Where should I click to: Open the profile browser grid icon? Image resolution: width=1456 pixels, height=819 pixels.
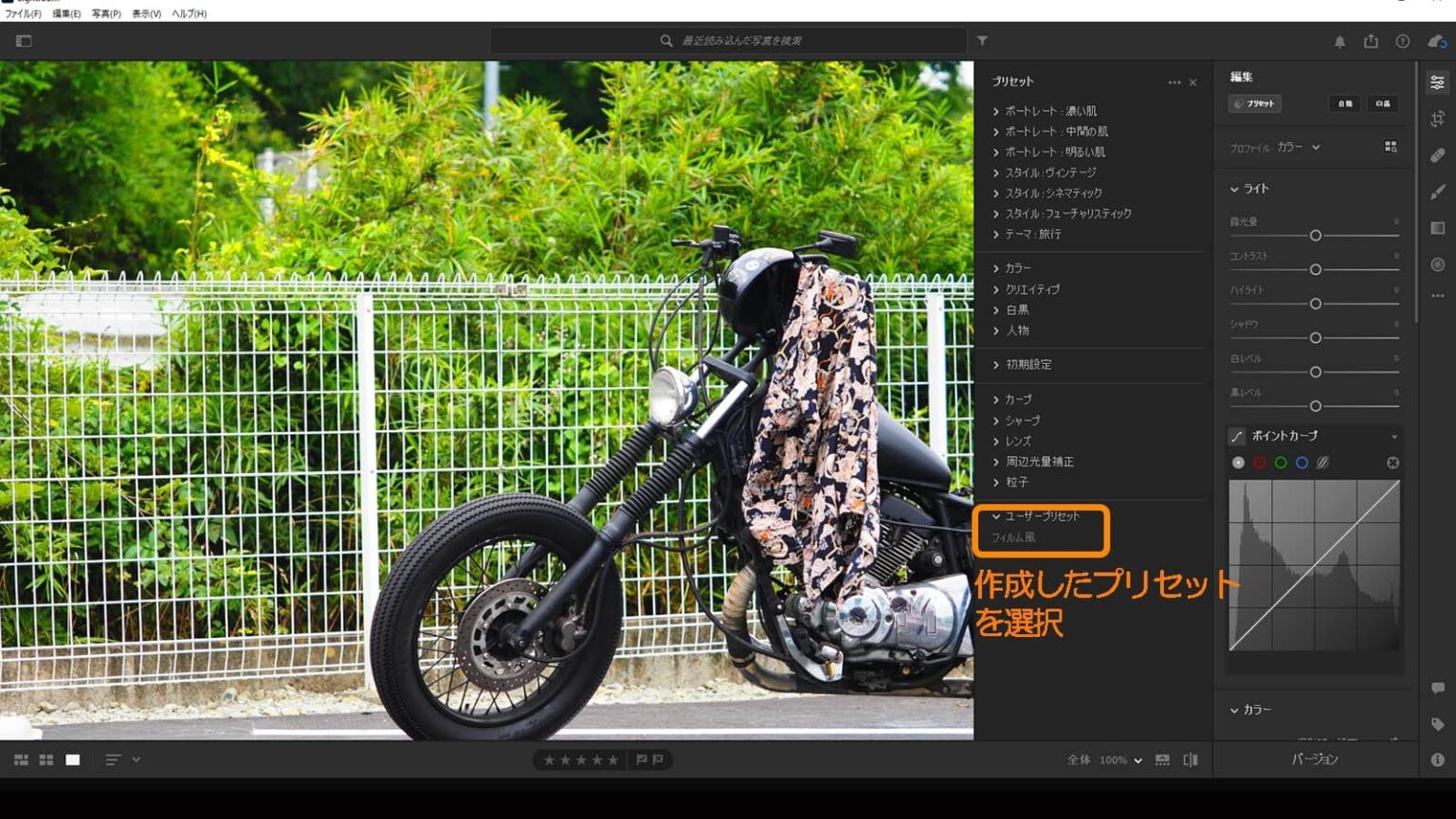[1391, 147]
